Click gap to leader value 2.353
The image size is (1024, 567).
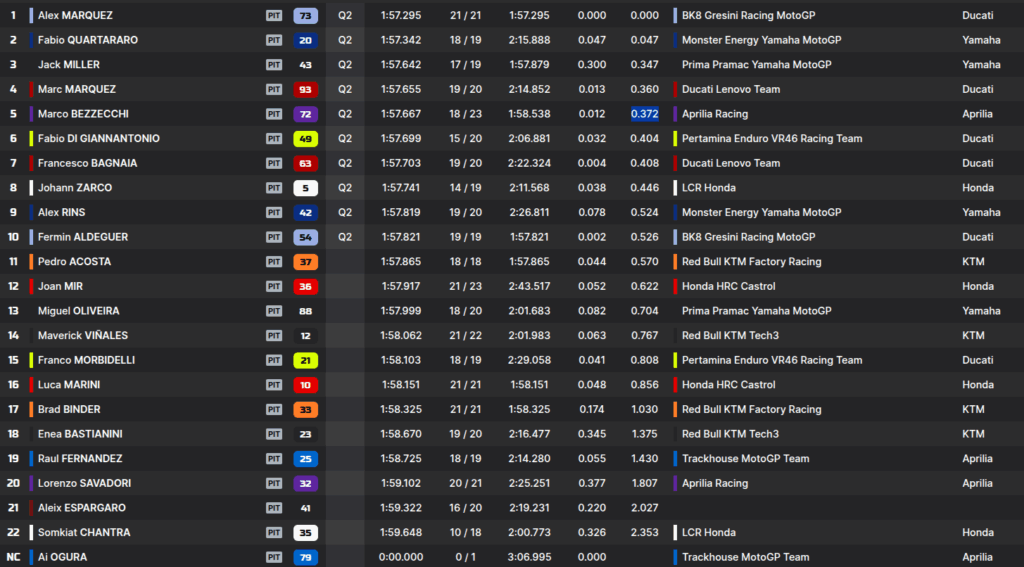pos(645,532)
